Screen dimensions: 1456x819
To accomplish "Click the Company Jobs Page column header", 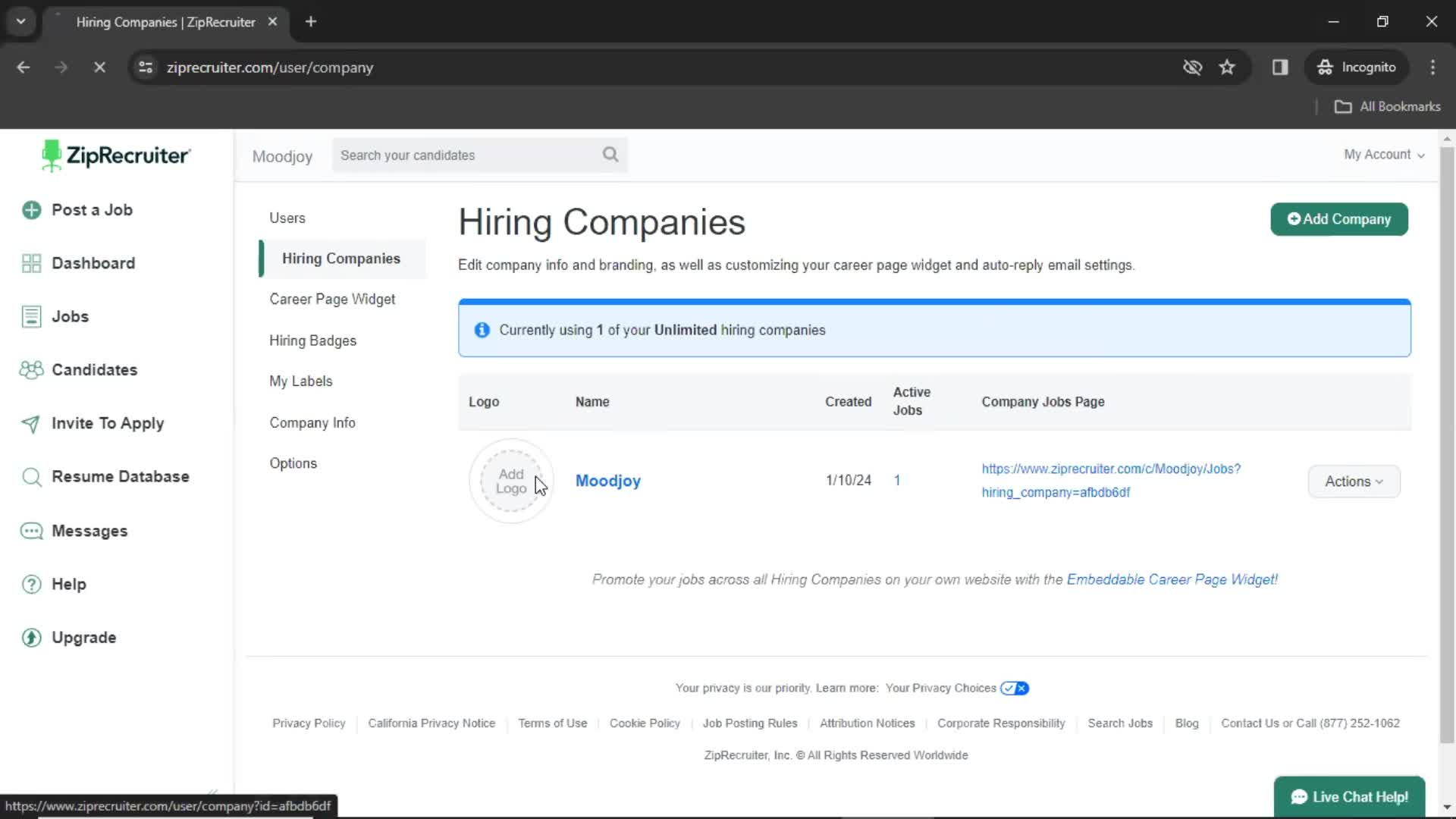I will pos(1043,402).
